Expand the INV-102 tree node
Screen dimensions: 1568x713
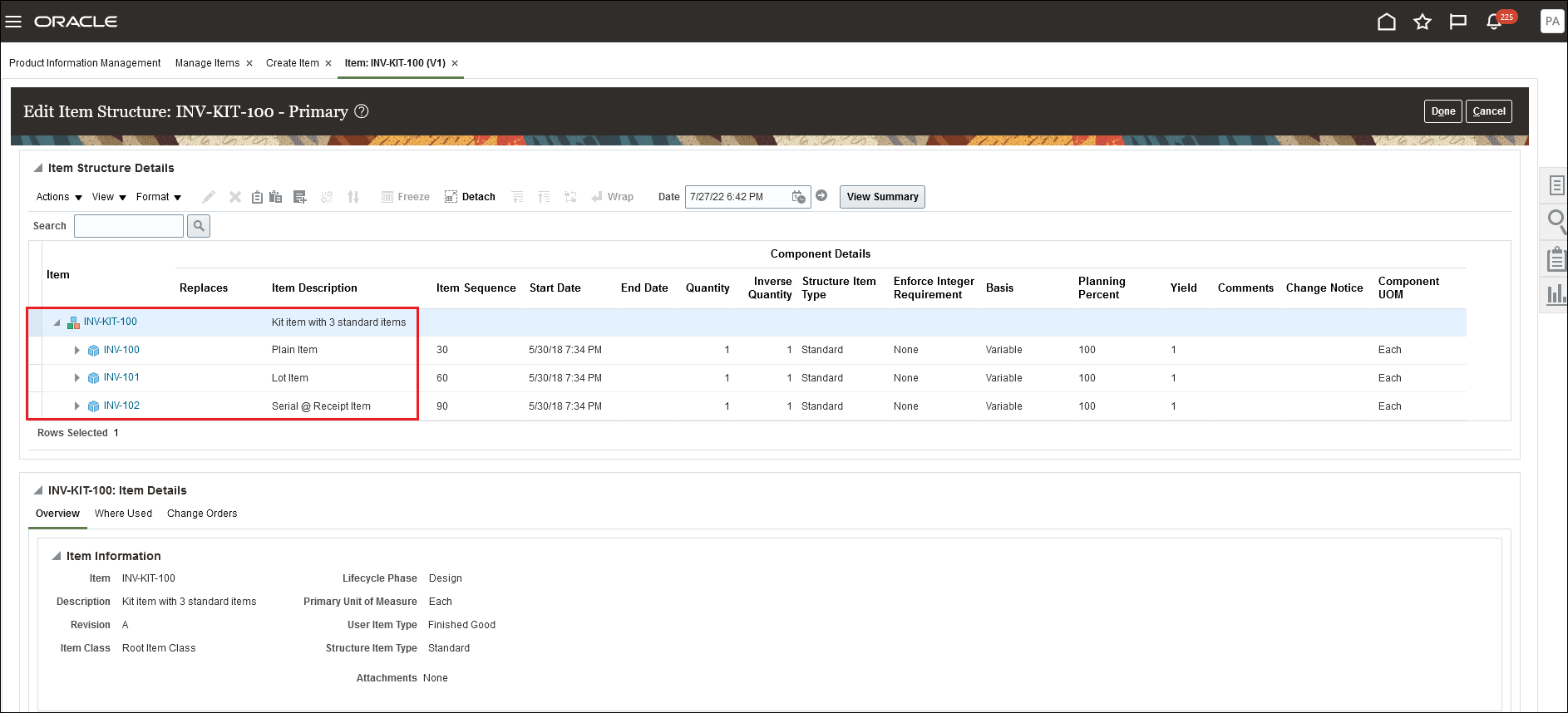(x=77, y=406)
